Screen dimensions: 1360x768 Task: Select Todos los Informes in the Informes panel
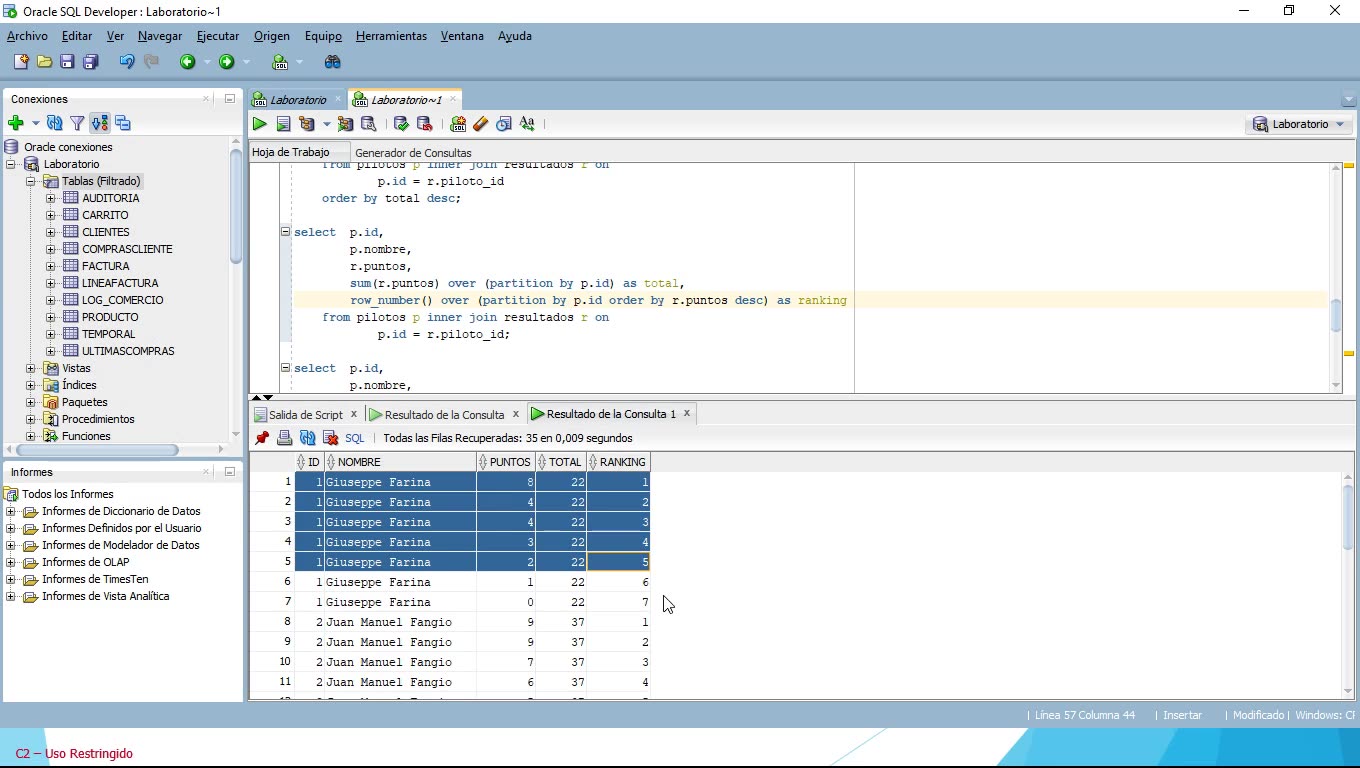[69, 493]
